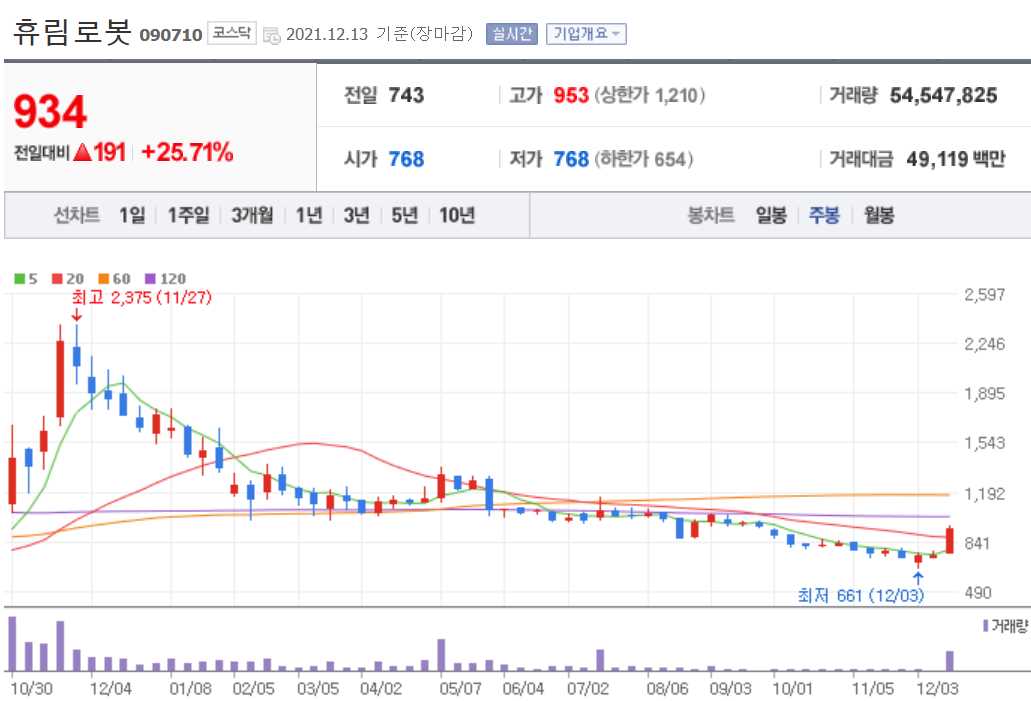Viewport: 1031px width, 701px height.
Task: Switch to the 월봉 monthly candle chart
Action: pos(879,215)
